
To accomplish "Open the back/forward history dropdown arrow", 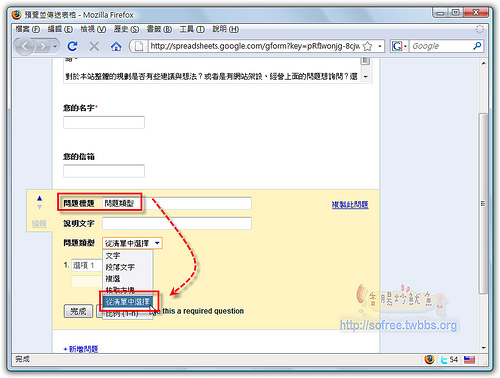I will pos(55,46).
